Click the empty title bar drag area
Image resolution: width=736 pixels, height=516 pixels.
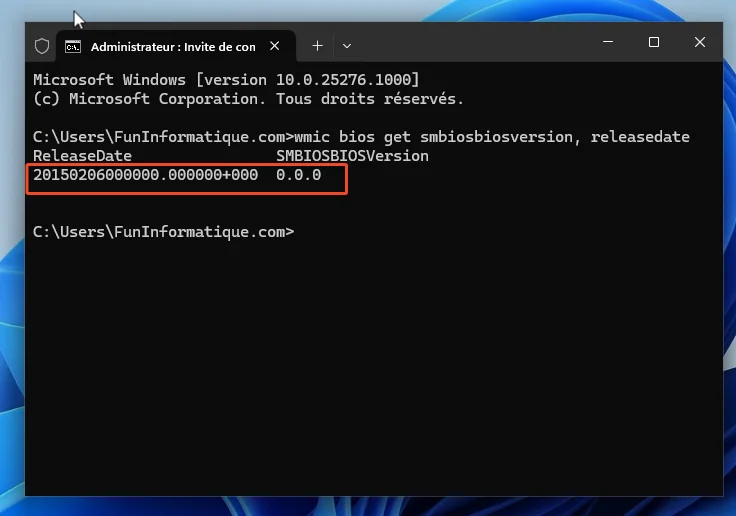click(x=470, y=43)
